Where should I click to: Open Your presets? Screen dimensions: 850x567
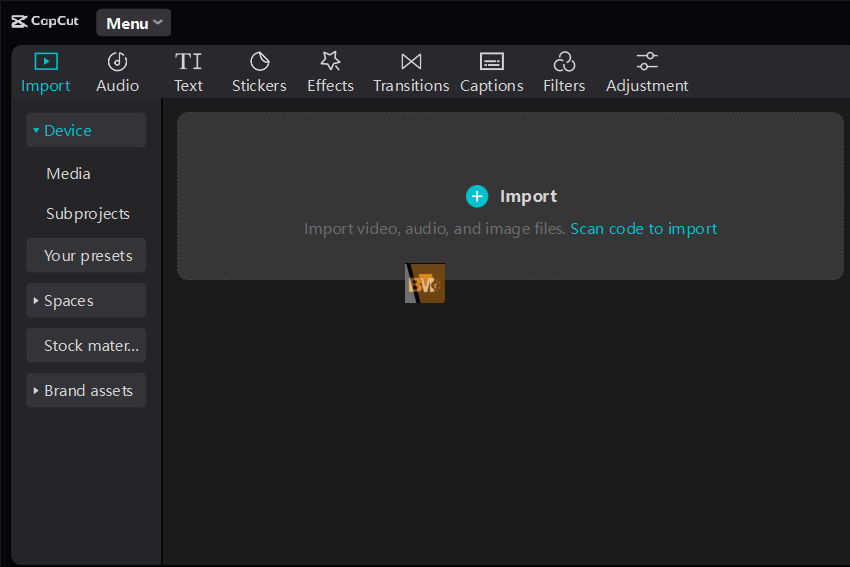(87, 256)
